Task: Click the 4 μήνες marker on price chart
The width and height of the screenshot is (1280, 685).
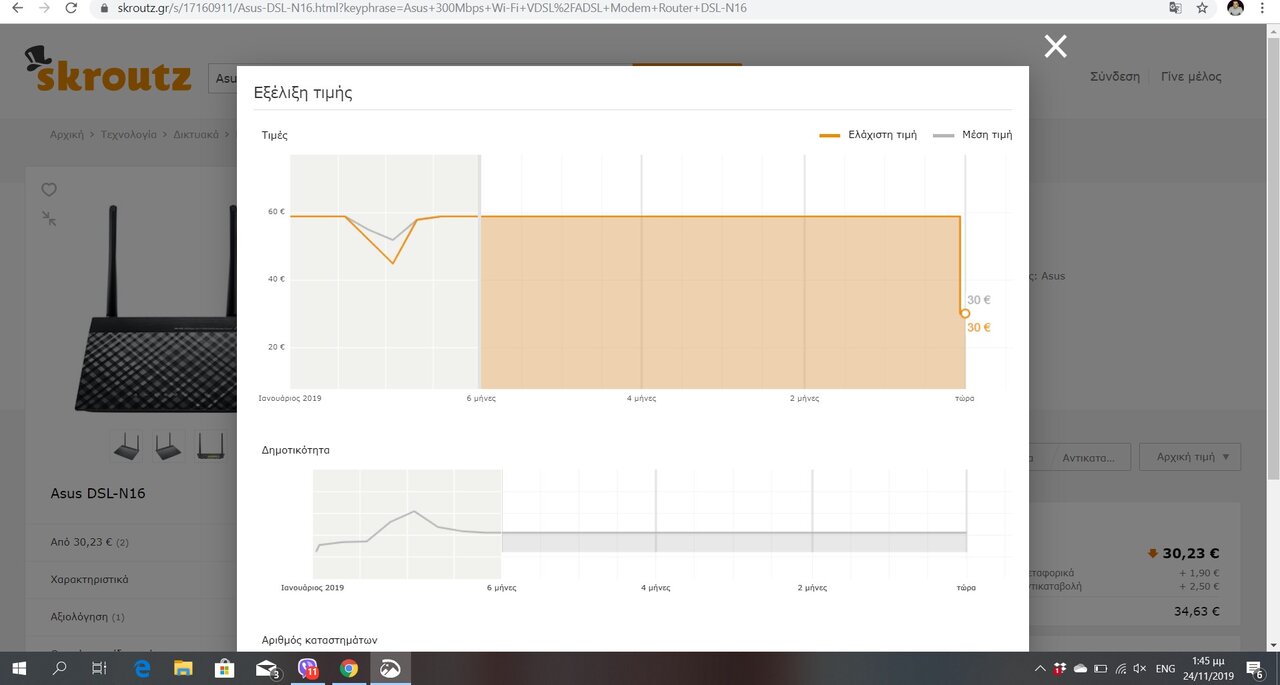Action: click(641, 398)
